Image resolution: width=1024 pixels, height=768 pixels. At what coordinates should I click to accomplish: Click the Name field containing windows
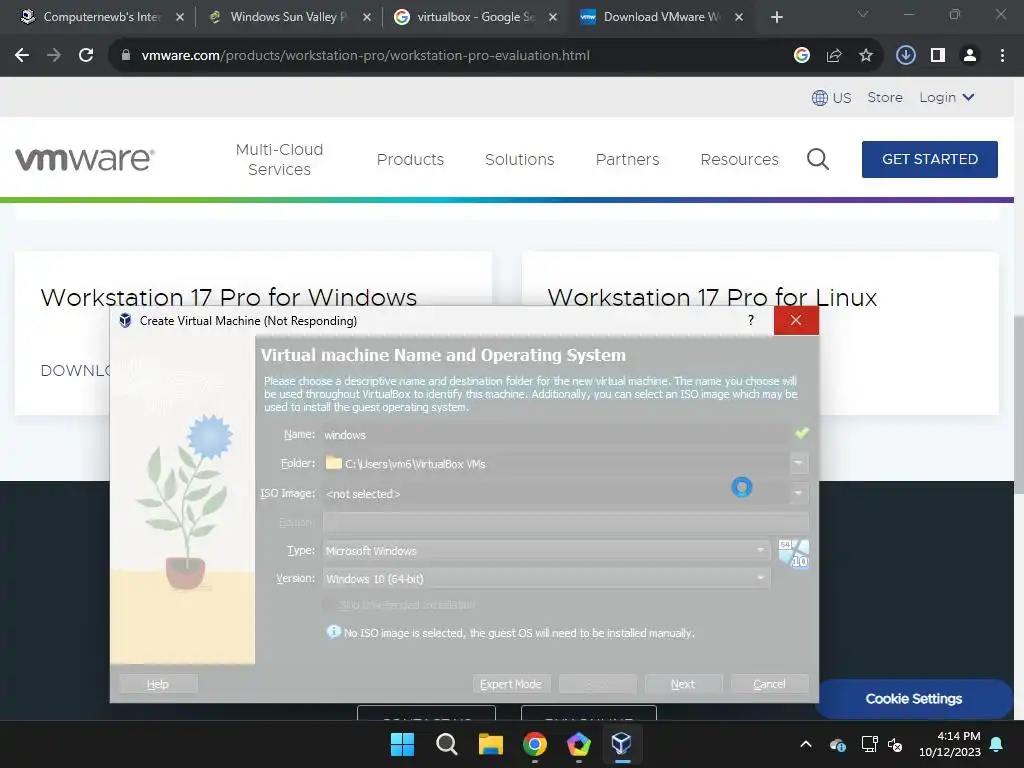[555, 434]
